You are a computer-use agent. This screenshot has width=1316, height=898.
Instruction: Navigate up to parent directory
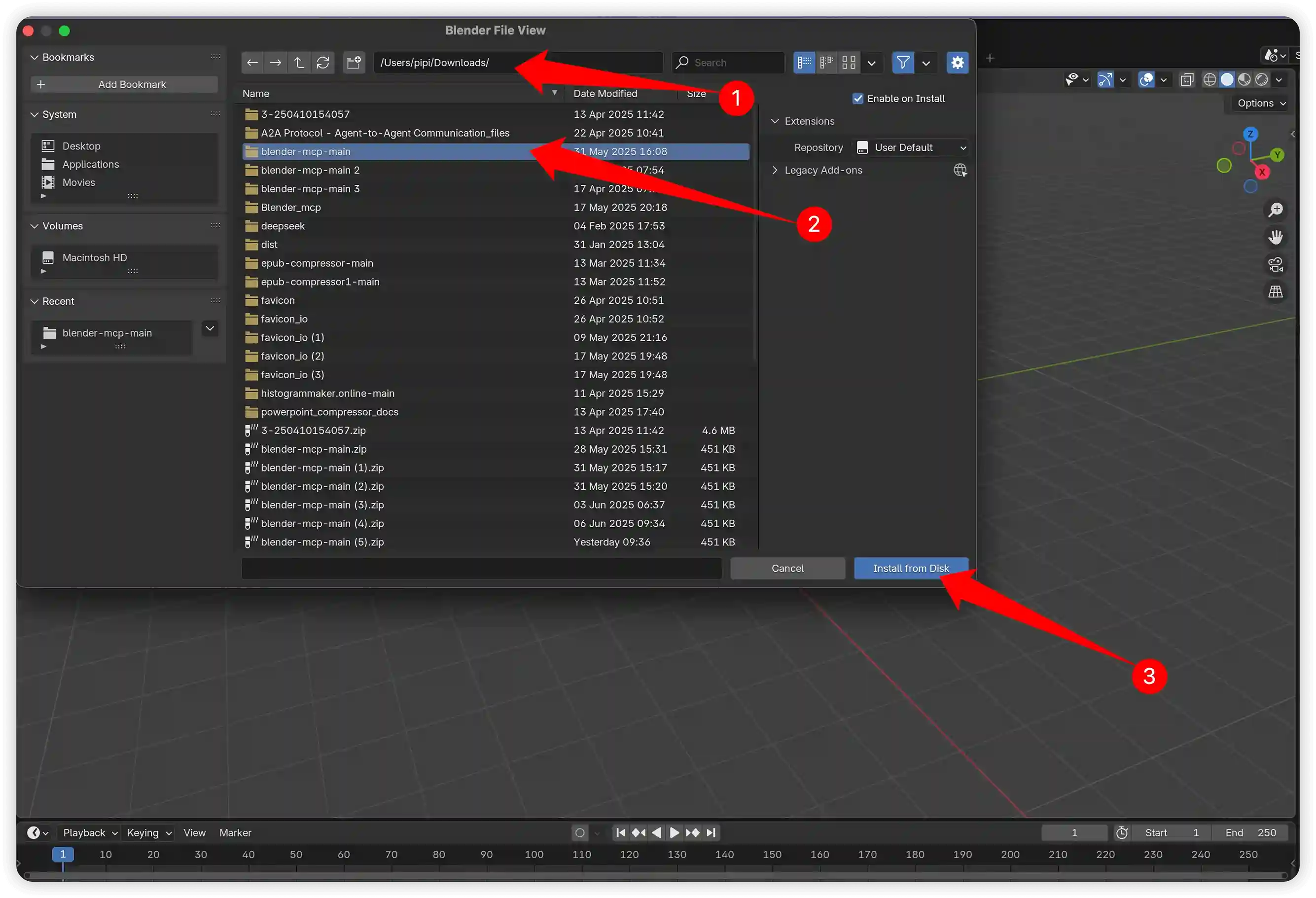tap(299, 63)
